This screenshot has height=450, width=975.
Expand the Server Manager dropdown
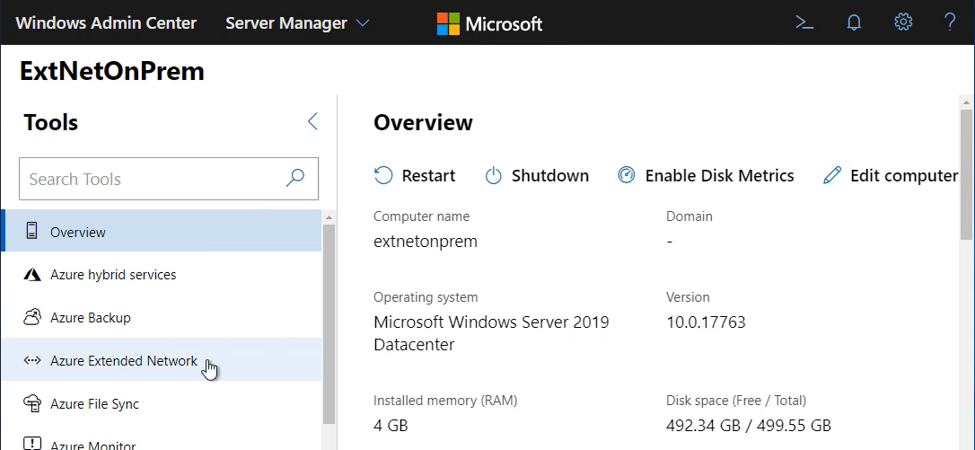(x=297, y=23)
